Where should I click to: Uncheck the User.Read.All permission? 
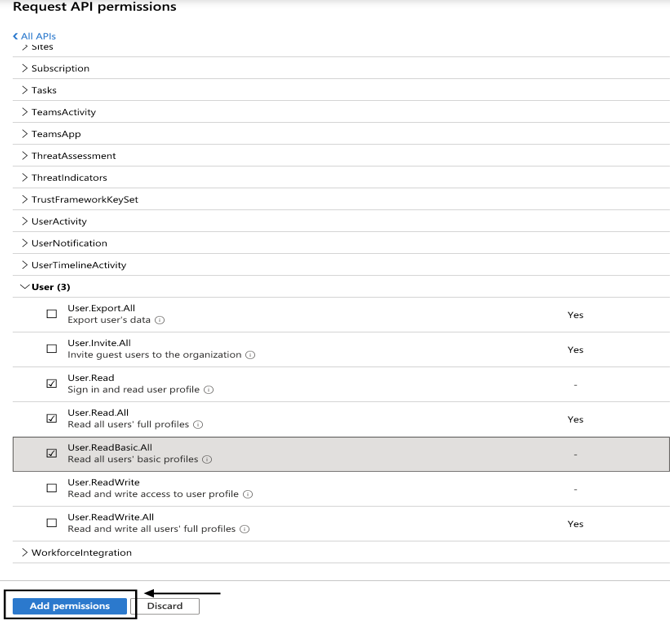coord(52,419)
